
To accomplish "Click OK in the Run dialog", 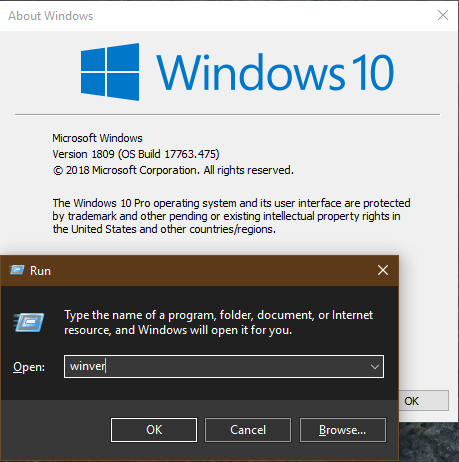I will [x=154, y=430].
